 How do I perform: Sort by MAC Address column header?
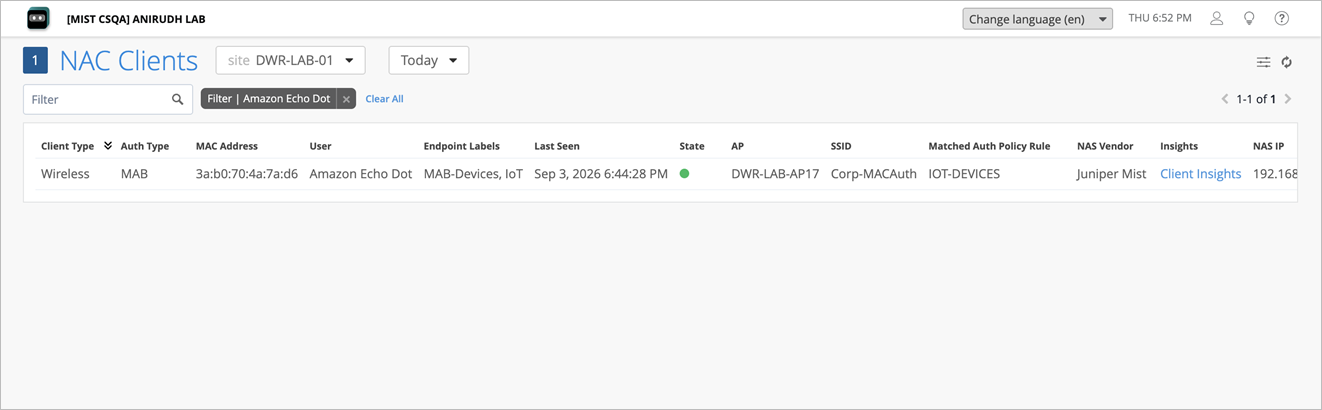point(227,146)
